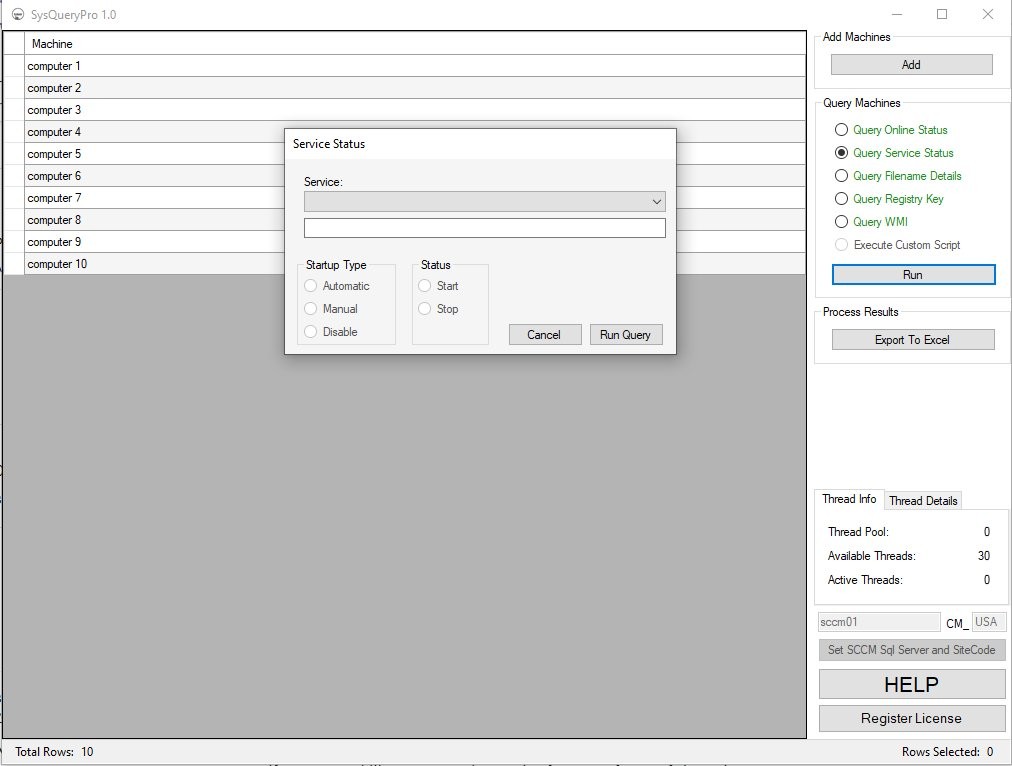Click the Thread Pool label
The height and width of the screenshot is (766, 1012).
pyautogui.click(x=858, y=532)
